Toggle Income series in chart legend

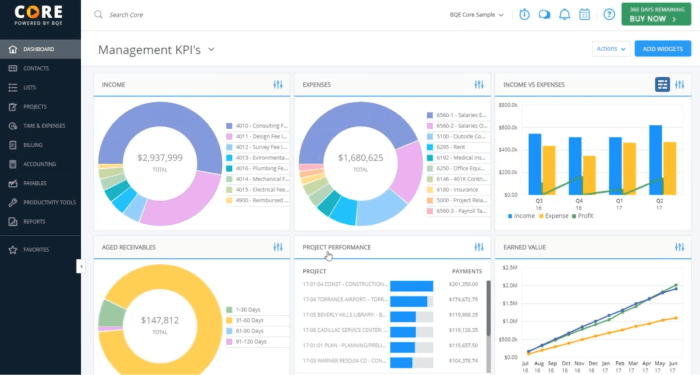click(521, 216)
